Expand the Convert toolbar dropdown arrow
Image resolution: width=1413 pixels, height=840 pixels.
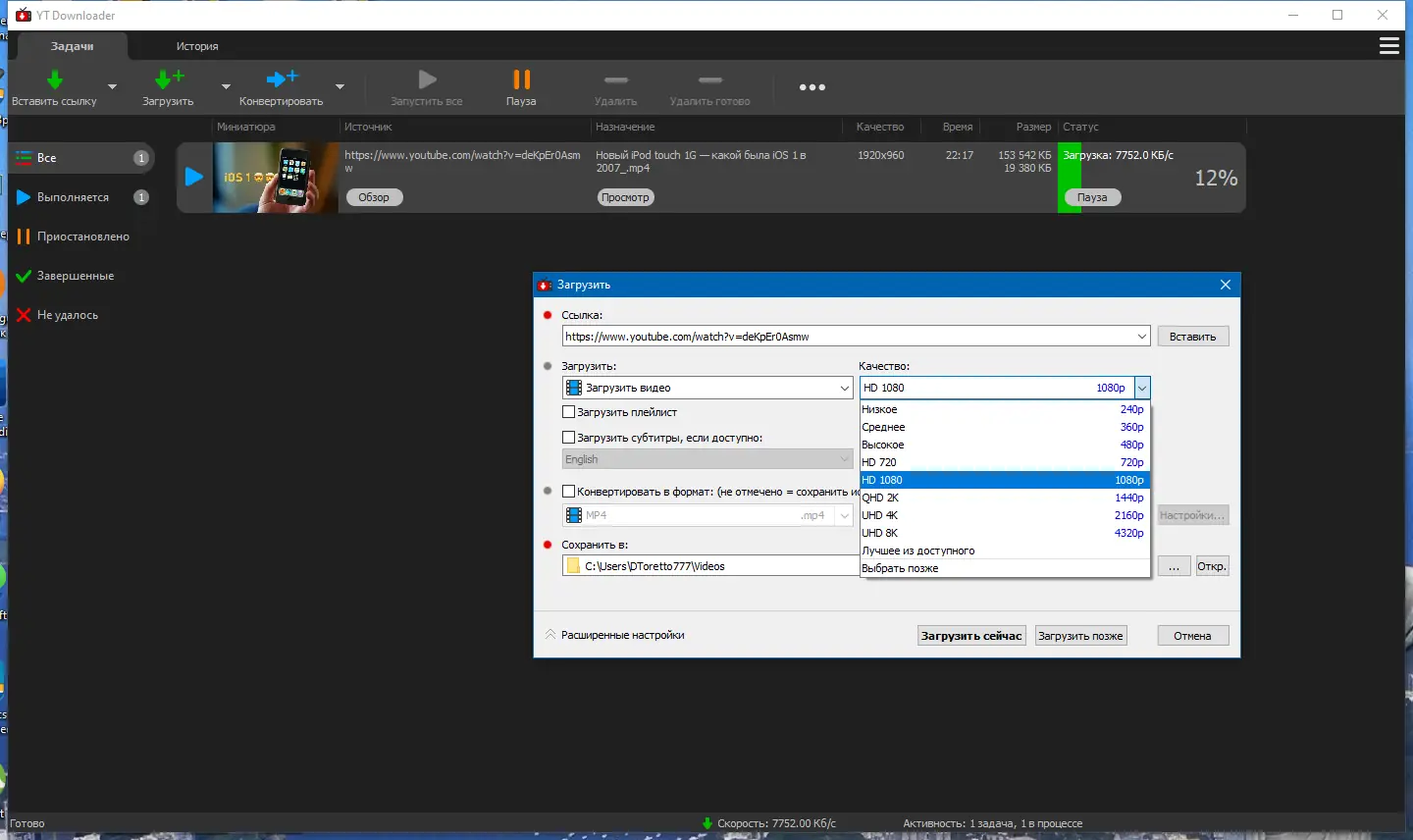pyautogui.click(x=340, y=87)
